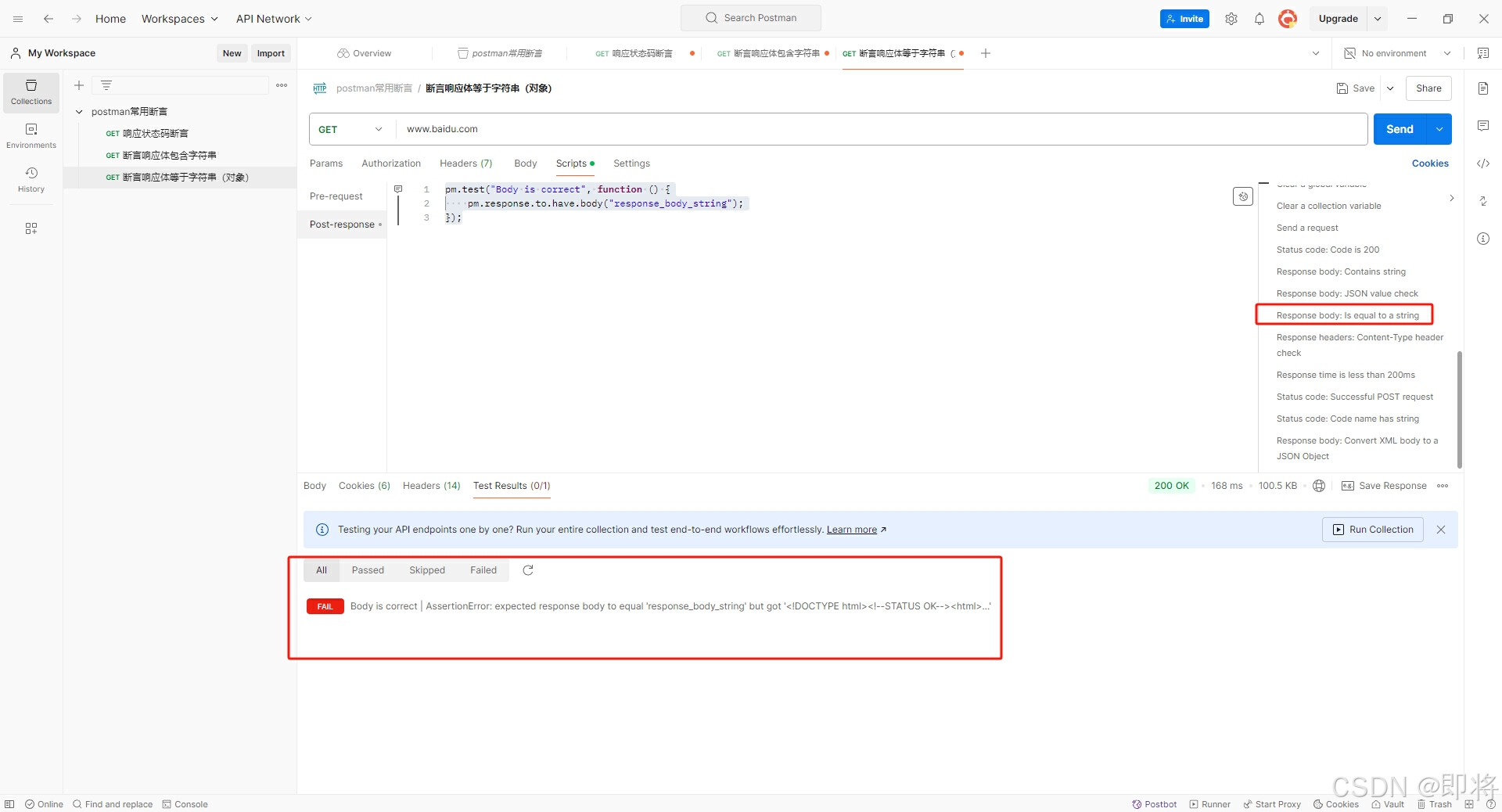Open the GET method dropdown

point(350,129)
